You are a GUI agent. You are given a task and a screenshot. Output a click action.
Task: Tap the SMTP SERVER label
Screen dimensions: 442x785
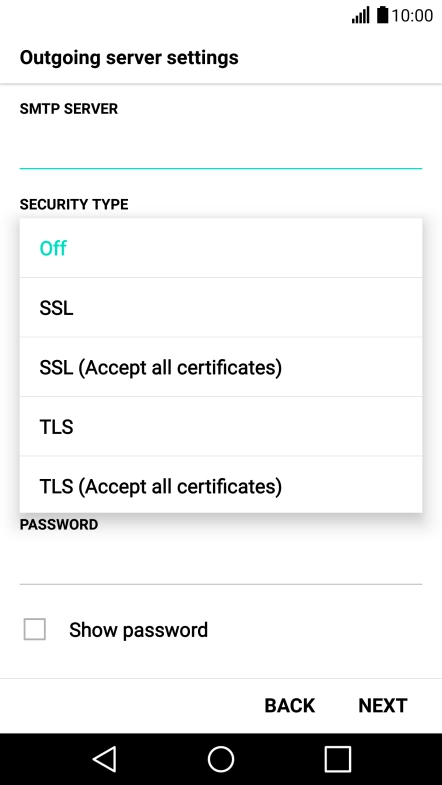69,109
